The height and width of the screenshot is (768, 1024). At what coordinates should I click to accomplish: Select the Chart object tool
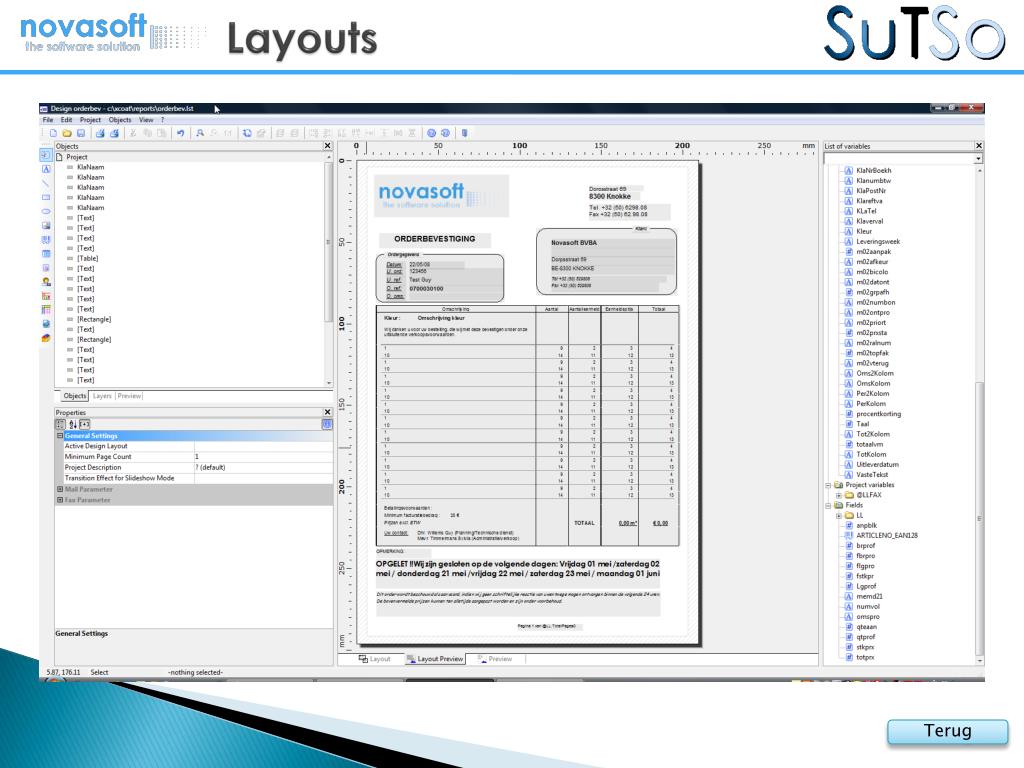[x=46, y=296]
